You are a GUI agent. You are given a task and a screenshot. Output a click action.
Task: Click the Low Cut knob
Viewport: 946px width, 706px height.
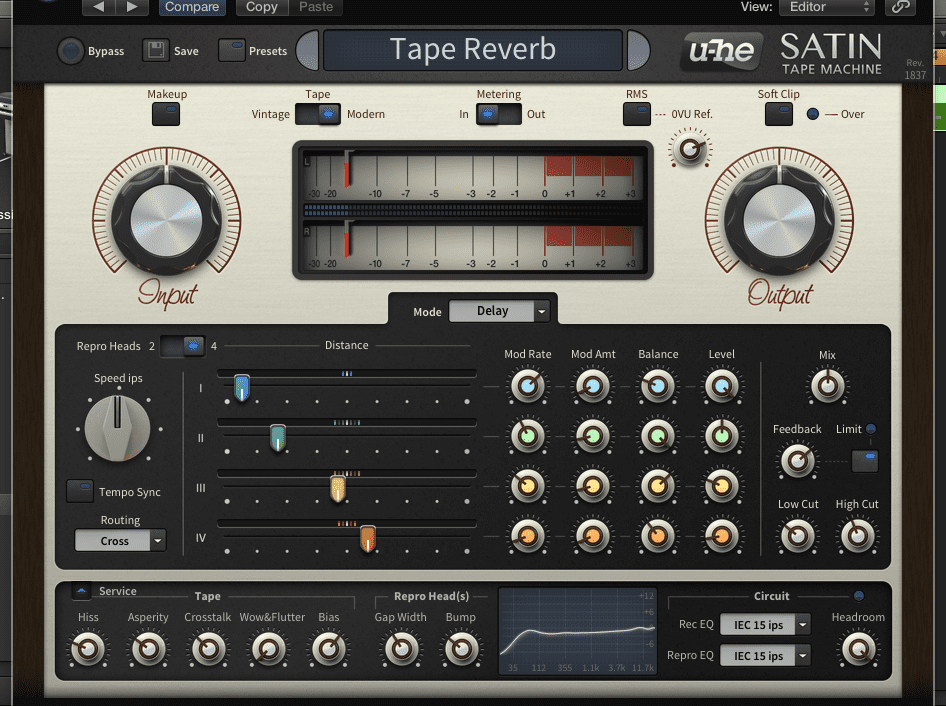798,536
